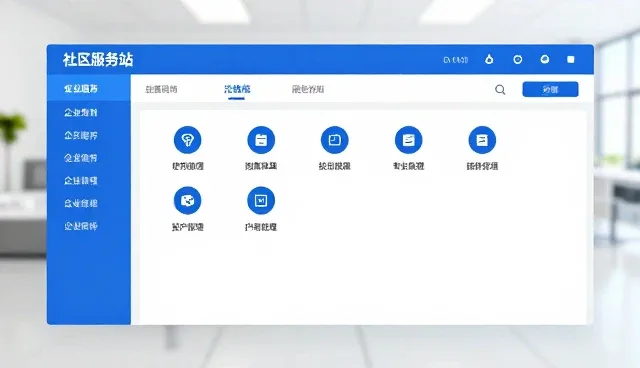640x368 pixels.
Task: Click the white square icon in the header
Action: point(571,60)
